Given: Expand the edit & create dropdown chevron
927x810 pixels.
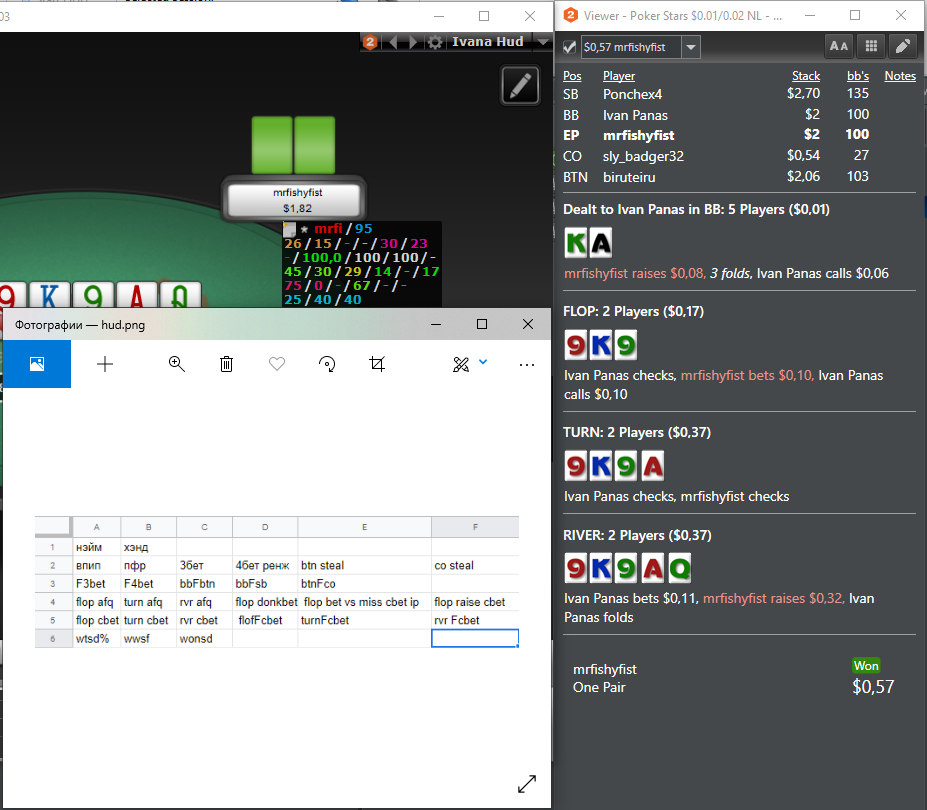Looking at the screenshot, I should pyautogui.click(x=483, y=362).
